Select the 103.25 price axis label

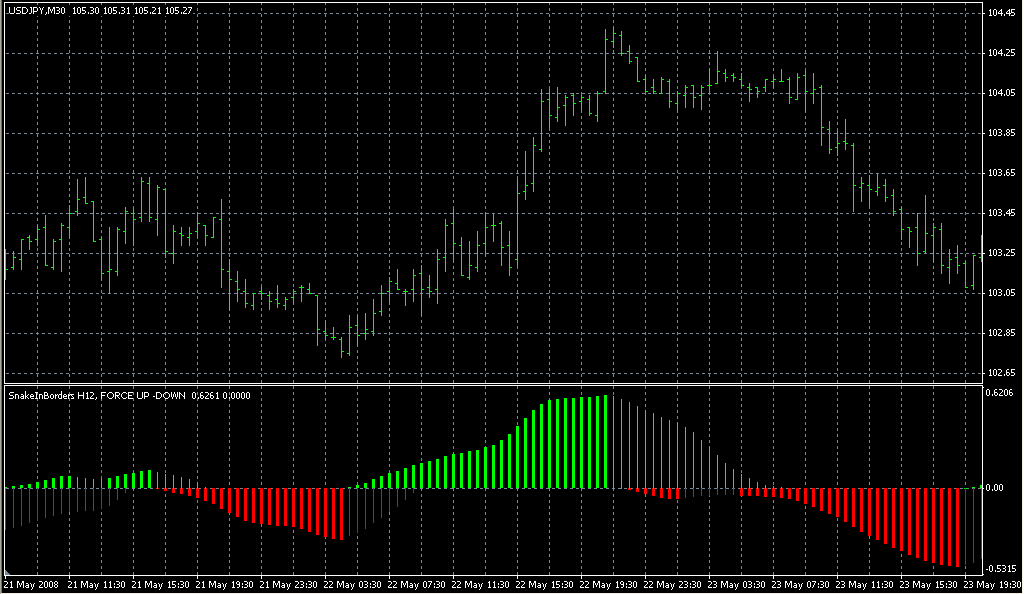[1001, 253]
